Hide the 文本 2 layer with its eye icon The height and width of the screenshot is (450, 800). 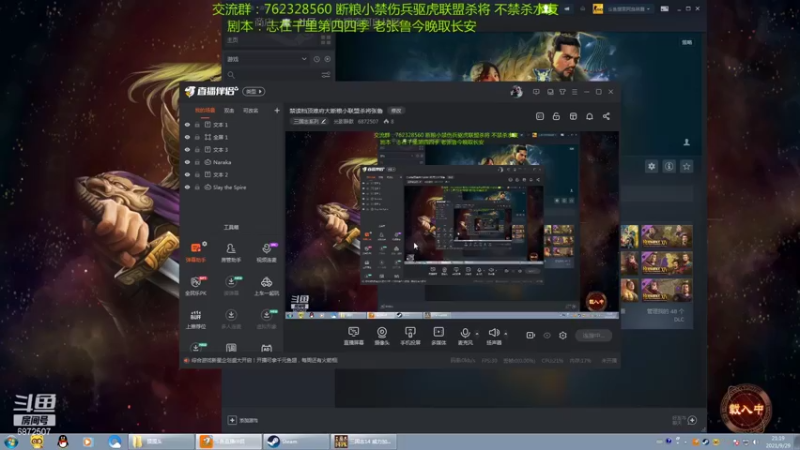pos(187,174)
